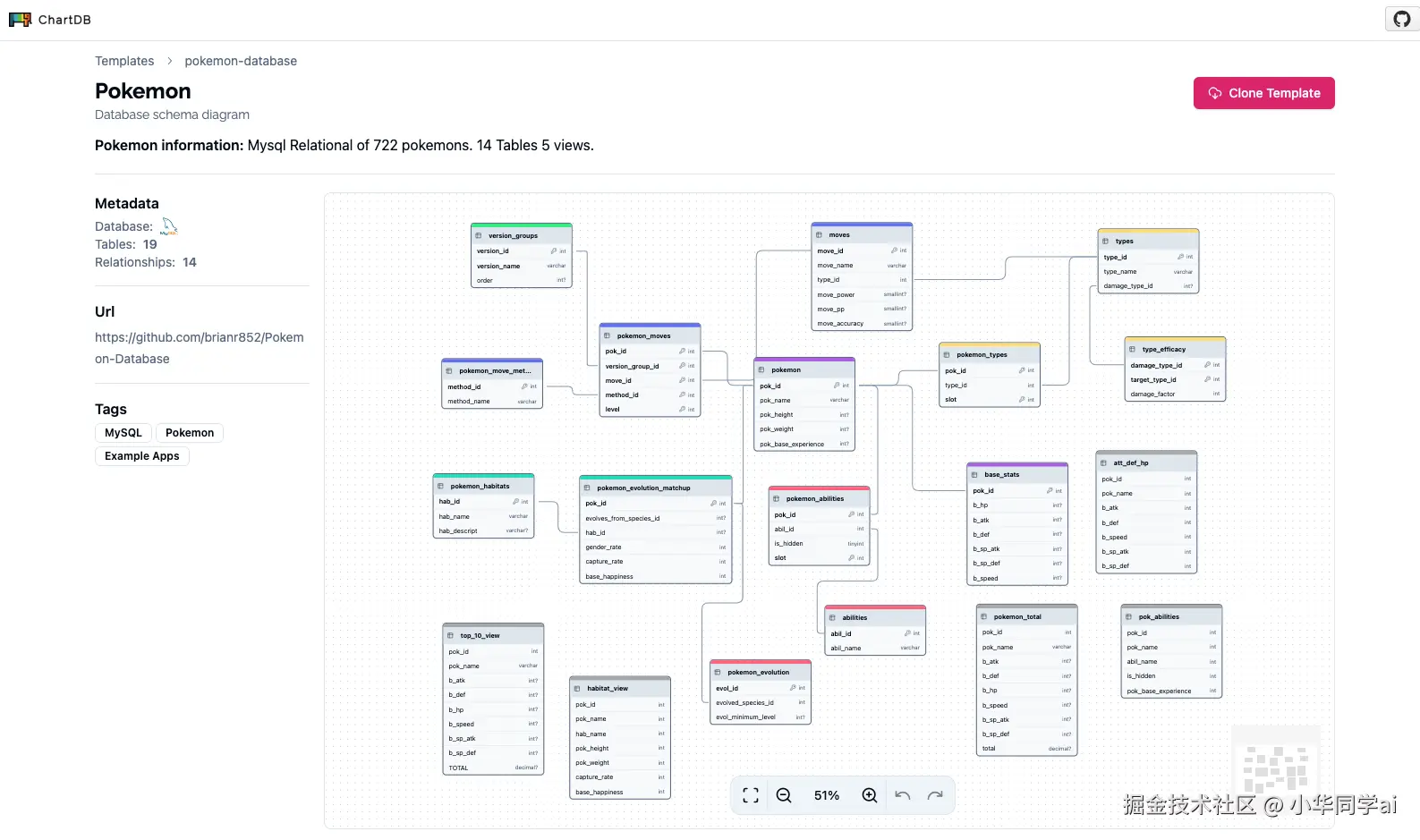Click the top_10_view table icon

tap(450, 636)
